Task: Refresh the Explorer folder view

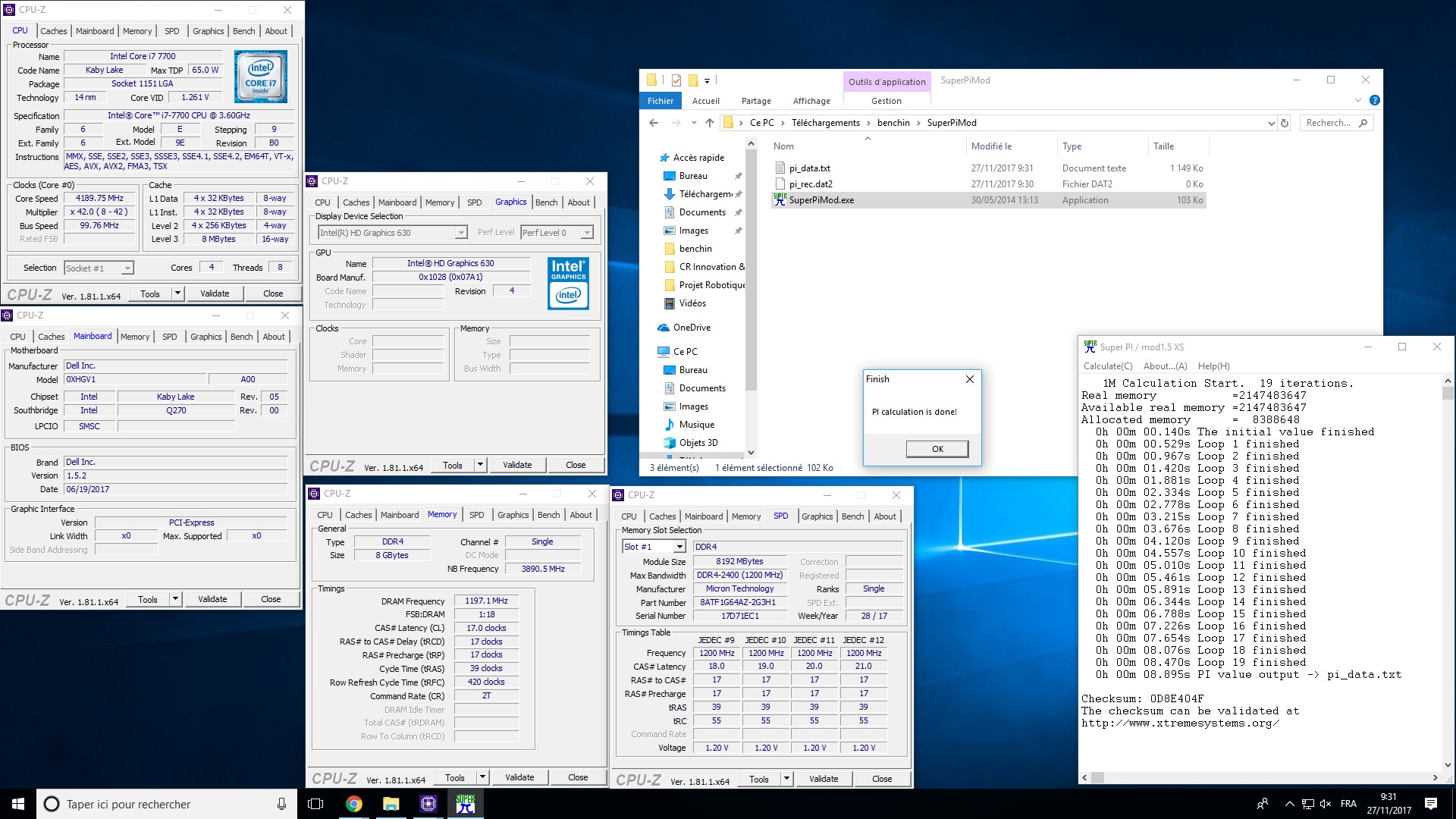Action: click(x=1285, y=123)
